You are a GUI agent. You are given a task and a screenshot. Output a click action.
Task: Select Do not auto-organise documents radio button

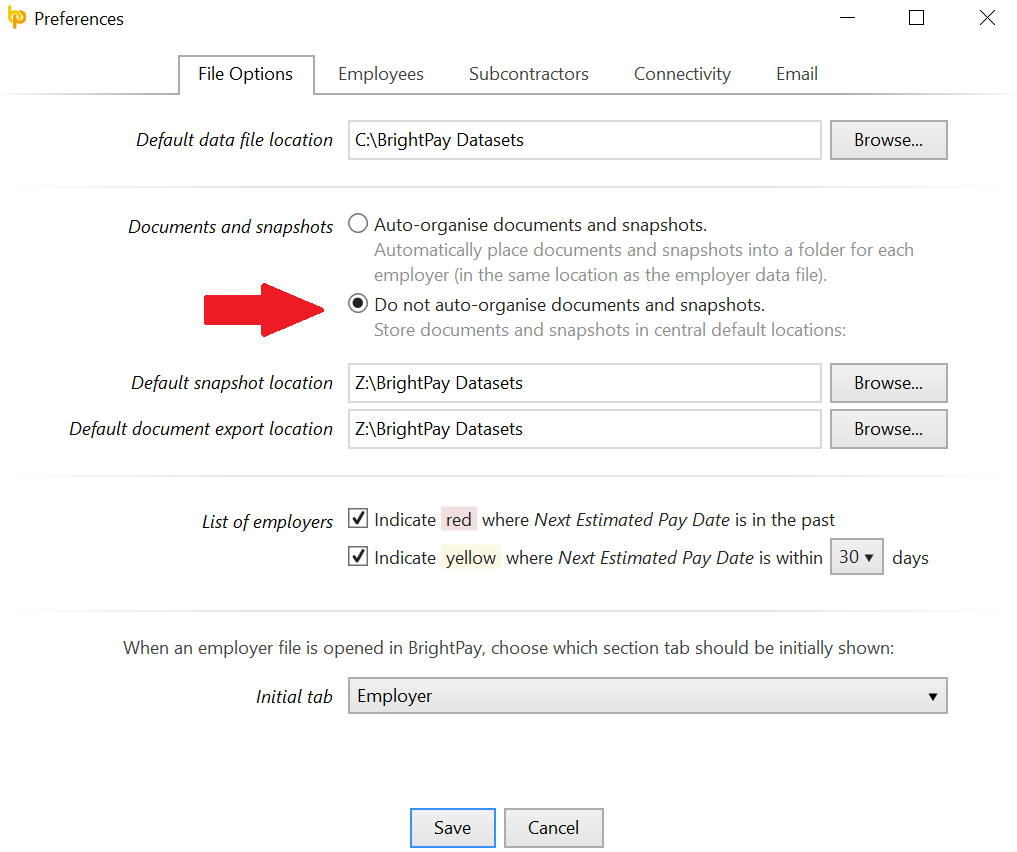pos(358,303)
